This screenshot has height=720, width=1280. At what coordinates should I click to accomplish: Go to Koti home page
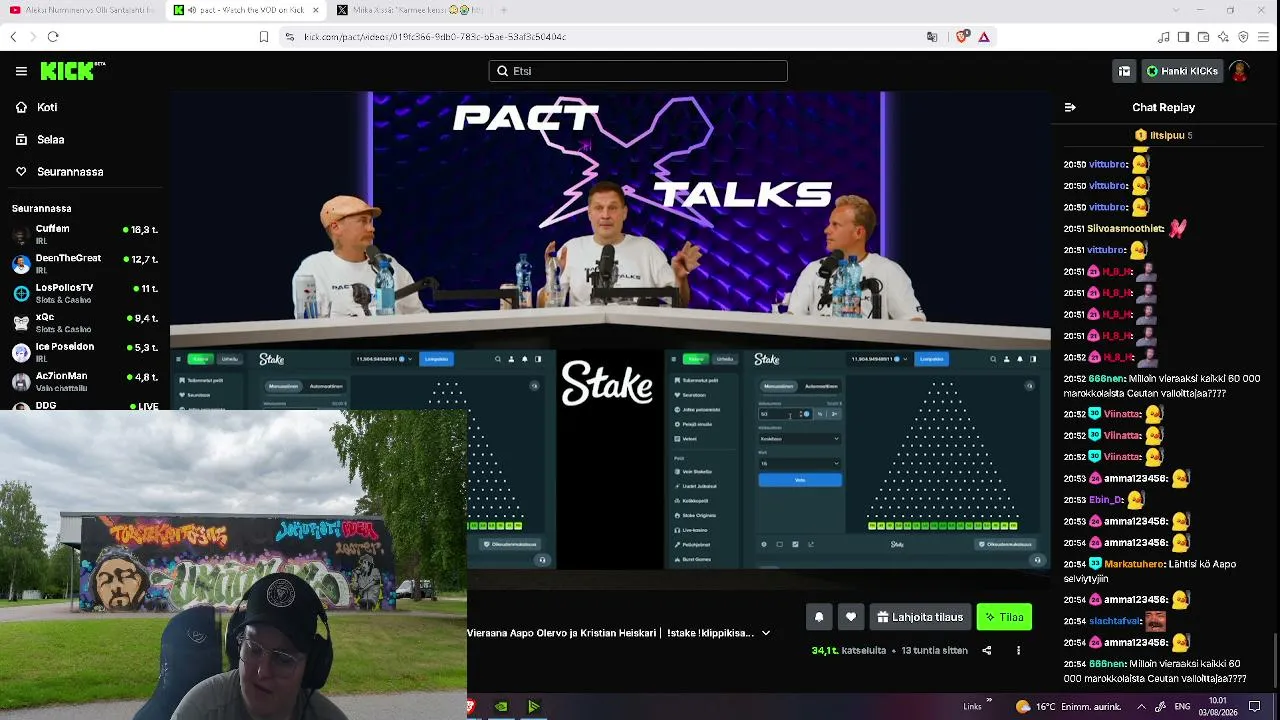point(47,107)
